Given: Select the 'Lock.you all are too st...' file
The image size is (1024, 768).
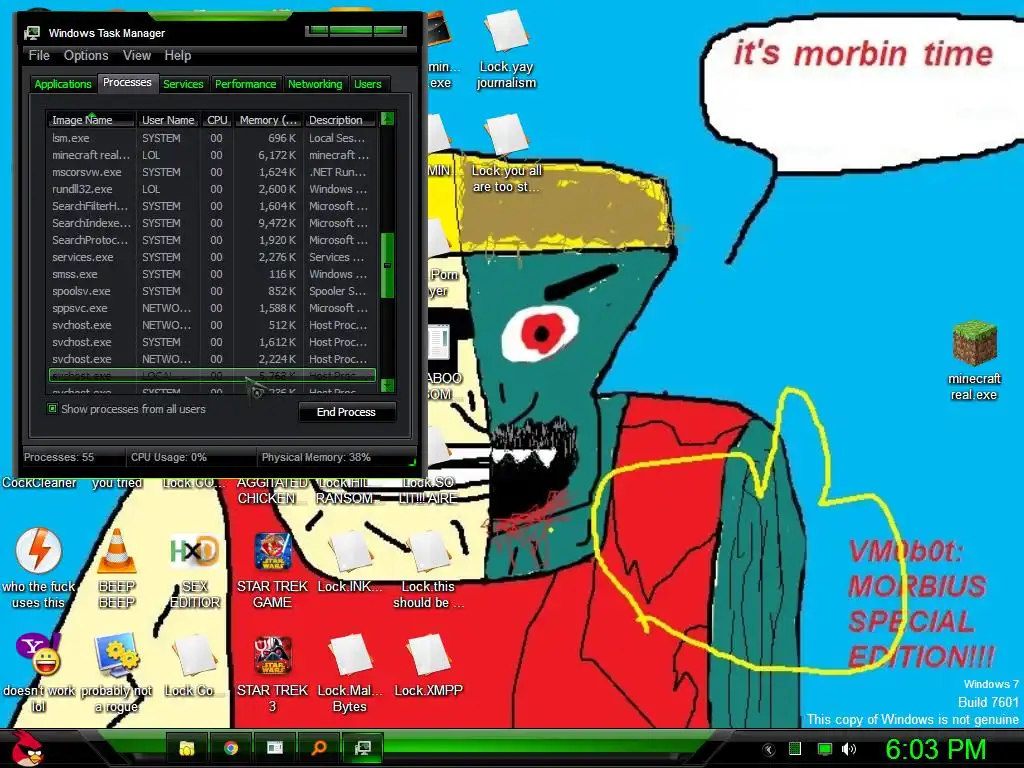Looking at the screenshot, I should (506, 154).
